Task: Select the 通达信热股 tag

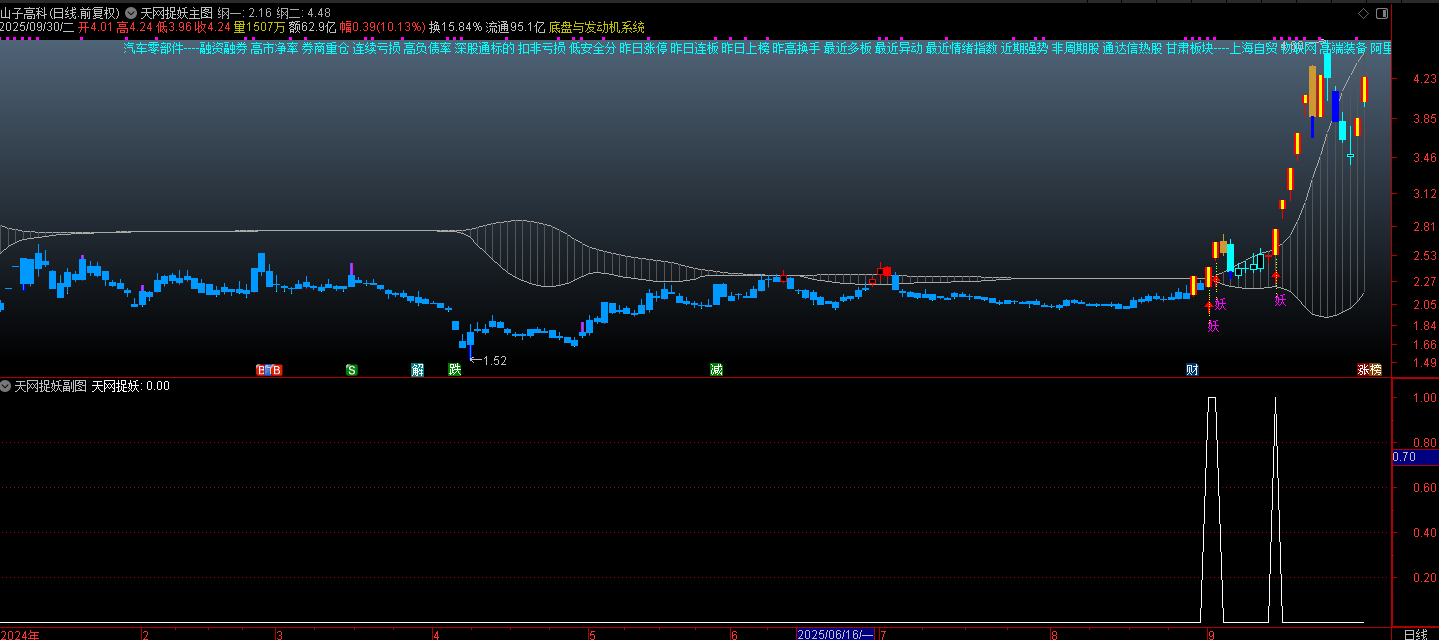Action: (x=1132, y=48)
